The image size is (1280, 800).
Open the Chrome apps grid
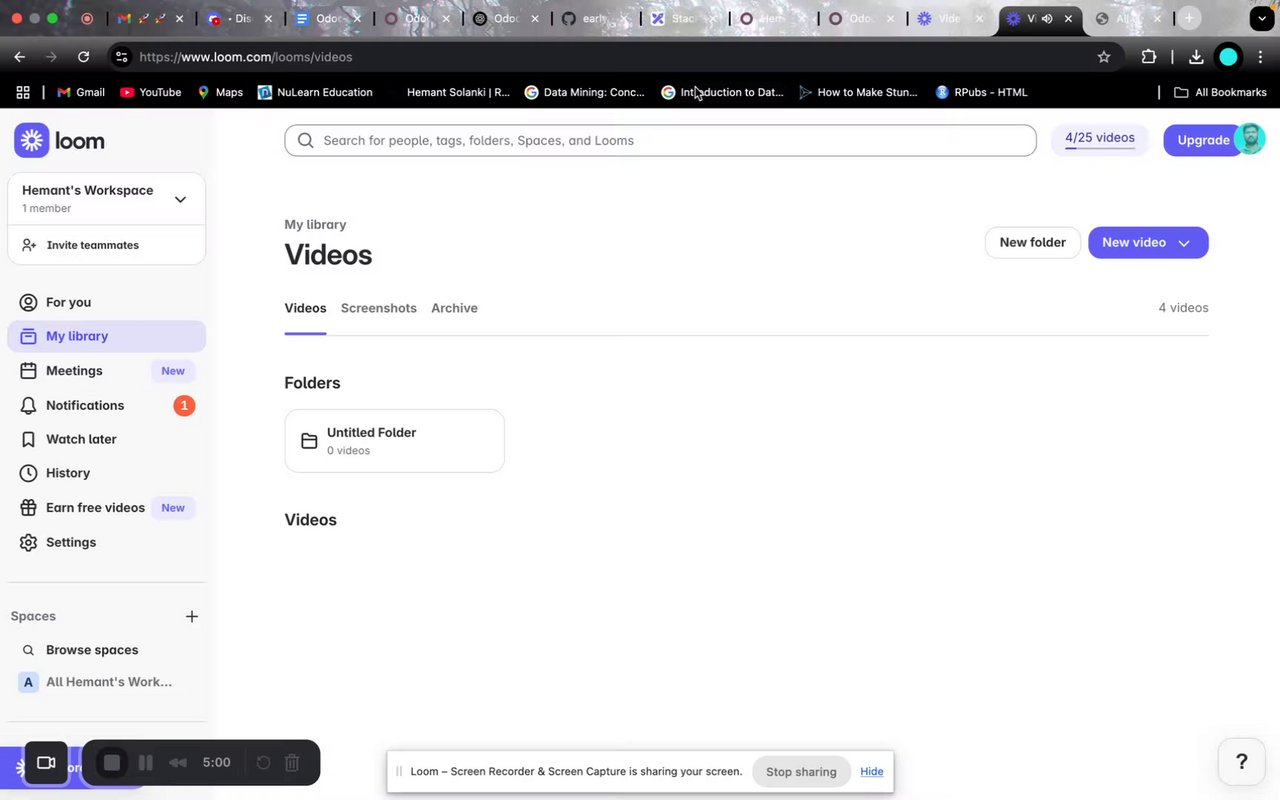(23, 92)
